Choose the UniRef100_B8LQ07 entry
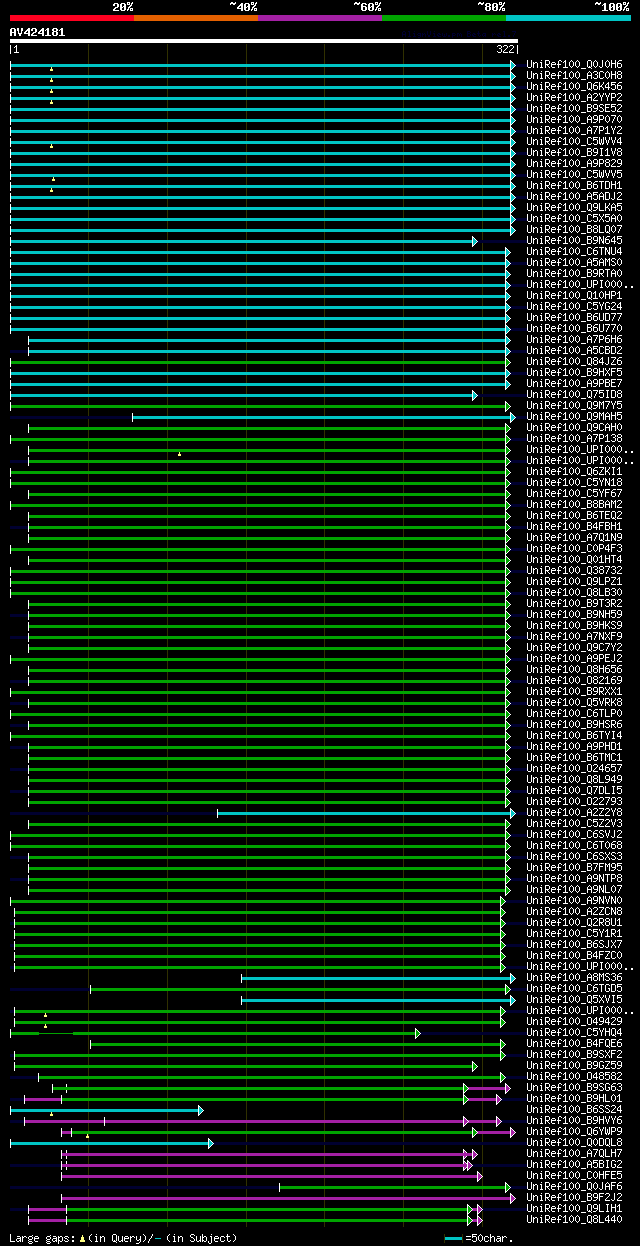This screenshot has height=1246, width=640. pos(574,229)
